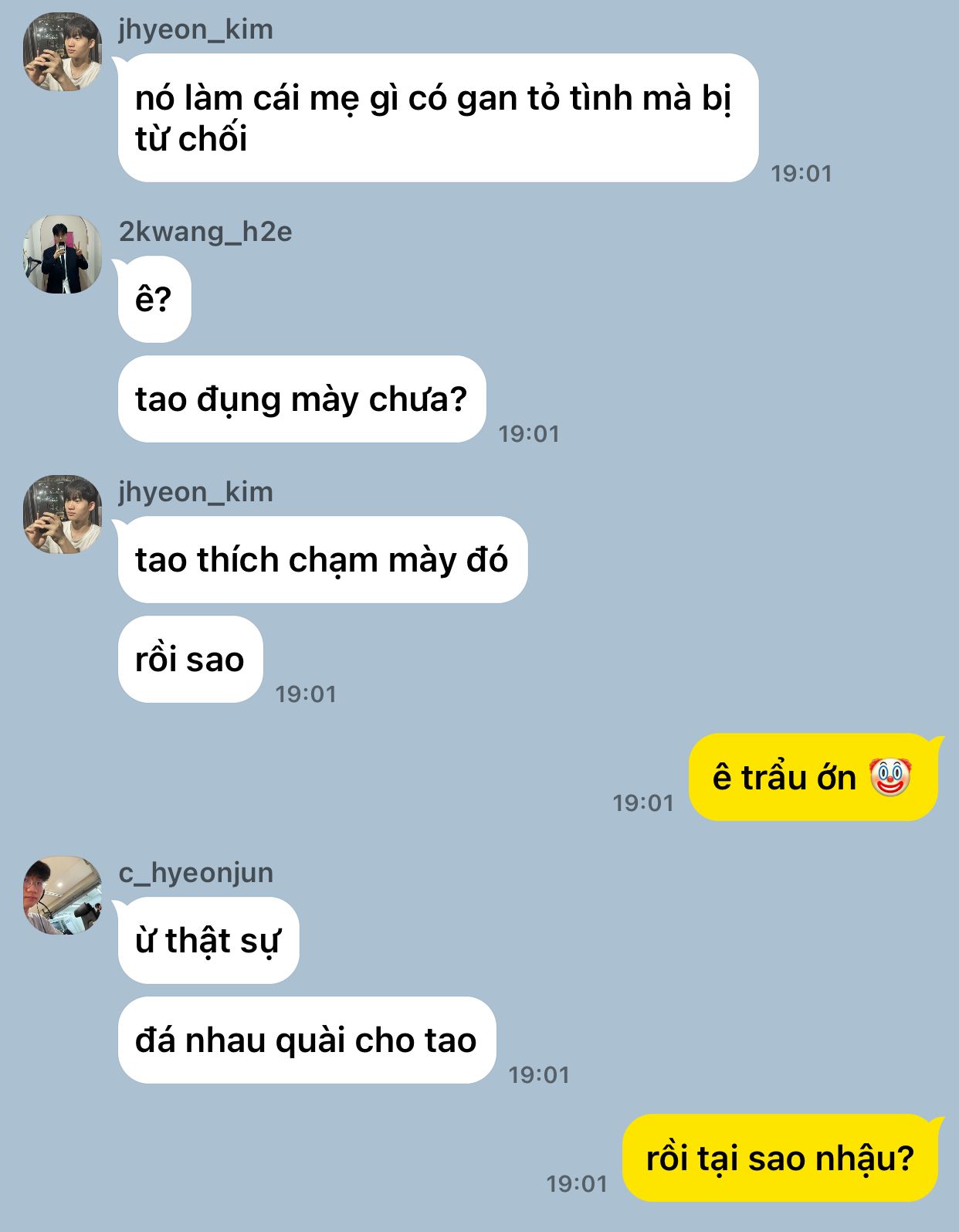Screen dimensions: 959x1232
Task: Select the 'ừ thật sự' message bubble
Action: [208, 941]
